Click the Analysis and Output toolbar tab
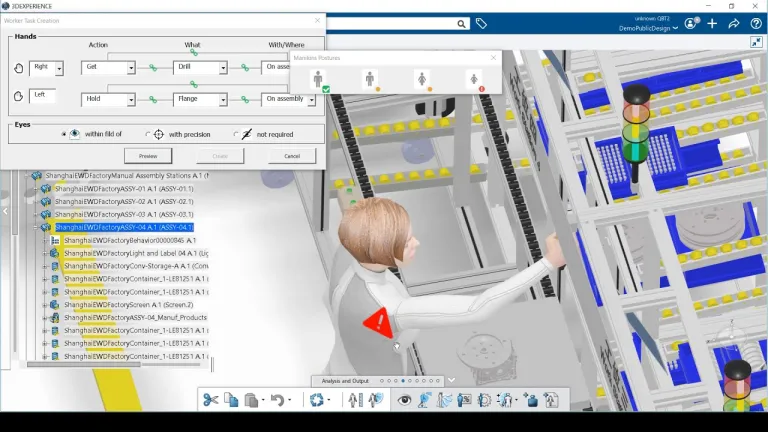 345,381
